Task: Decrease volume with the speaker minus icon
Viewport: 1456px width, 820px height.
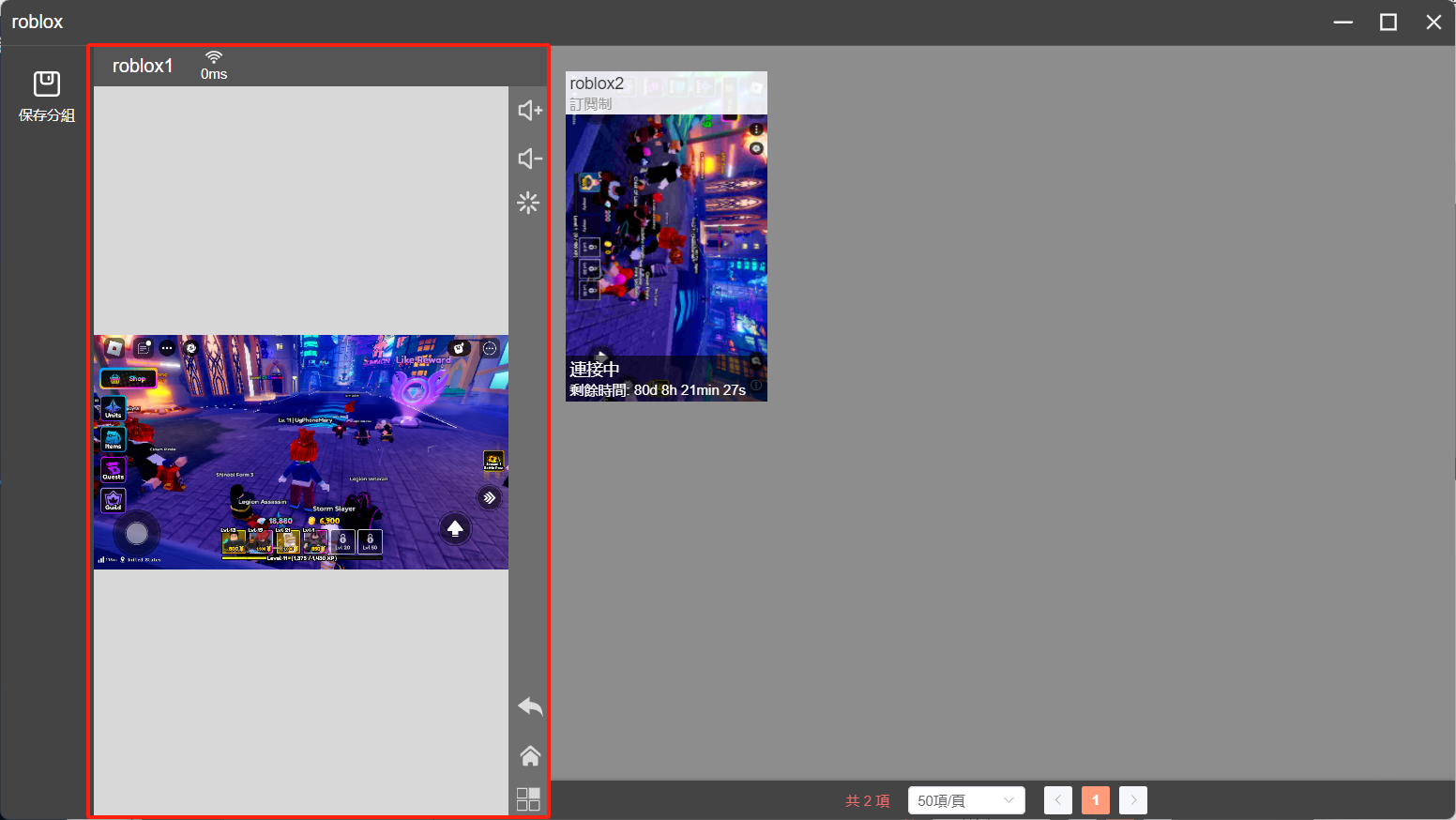Action: (x=530, y=159)
